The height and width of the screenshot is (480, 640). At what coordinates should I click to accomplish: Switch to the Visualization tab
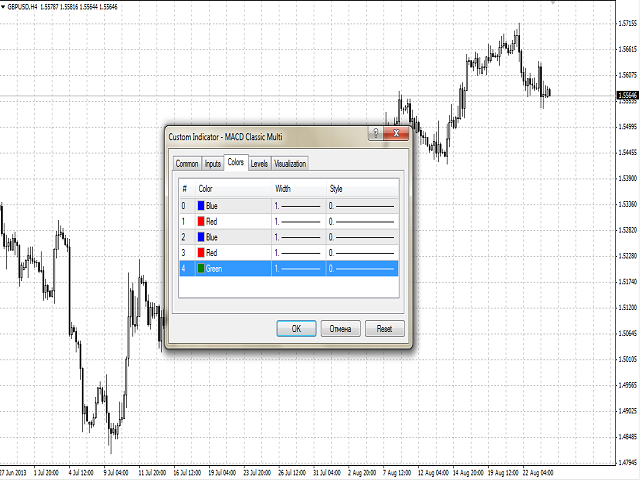pyautogui.click(x=290, y=164)
